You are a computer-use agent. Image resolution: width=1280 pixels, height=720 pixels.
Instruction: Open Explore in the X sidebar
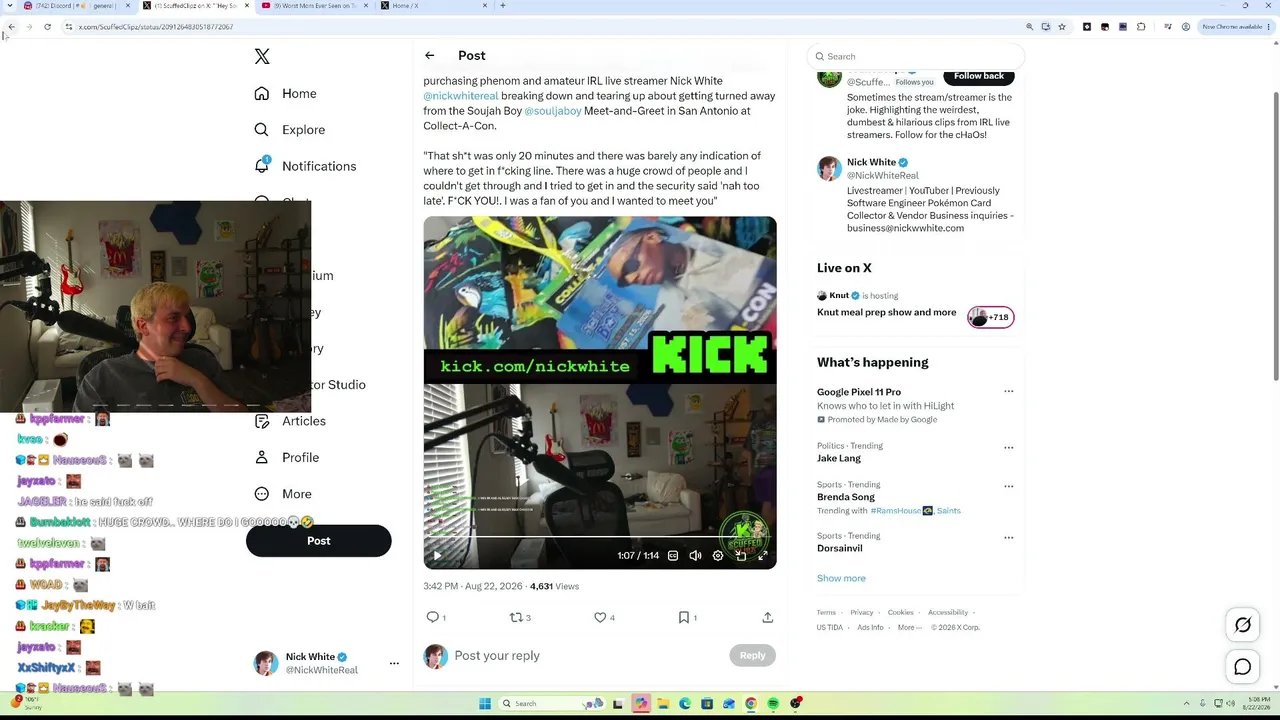pyautogui.click(x=289, y=130)
